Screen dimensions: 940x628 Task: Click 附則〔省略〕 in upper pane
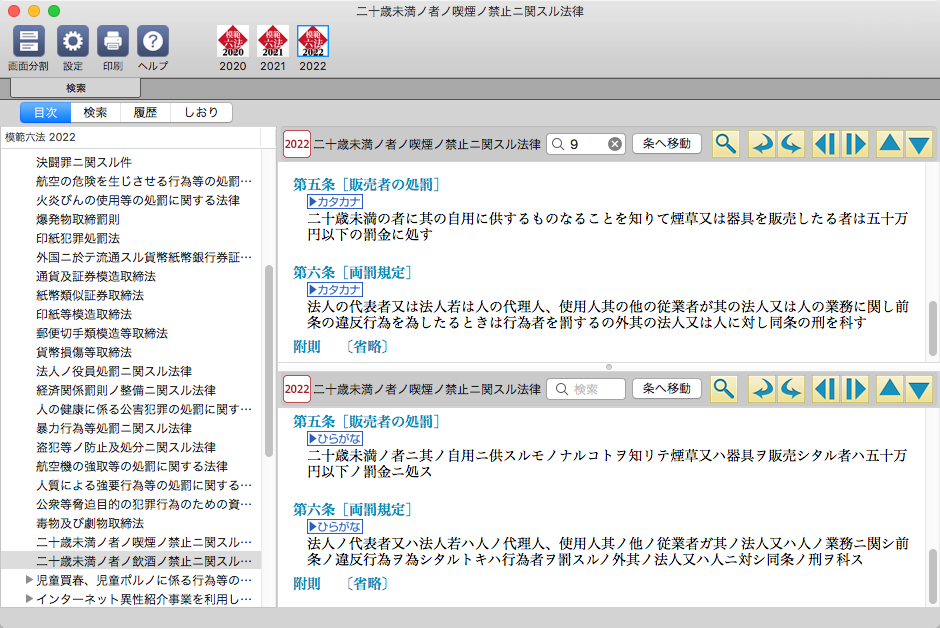coord(341,347)
